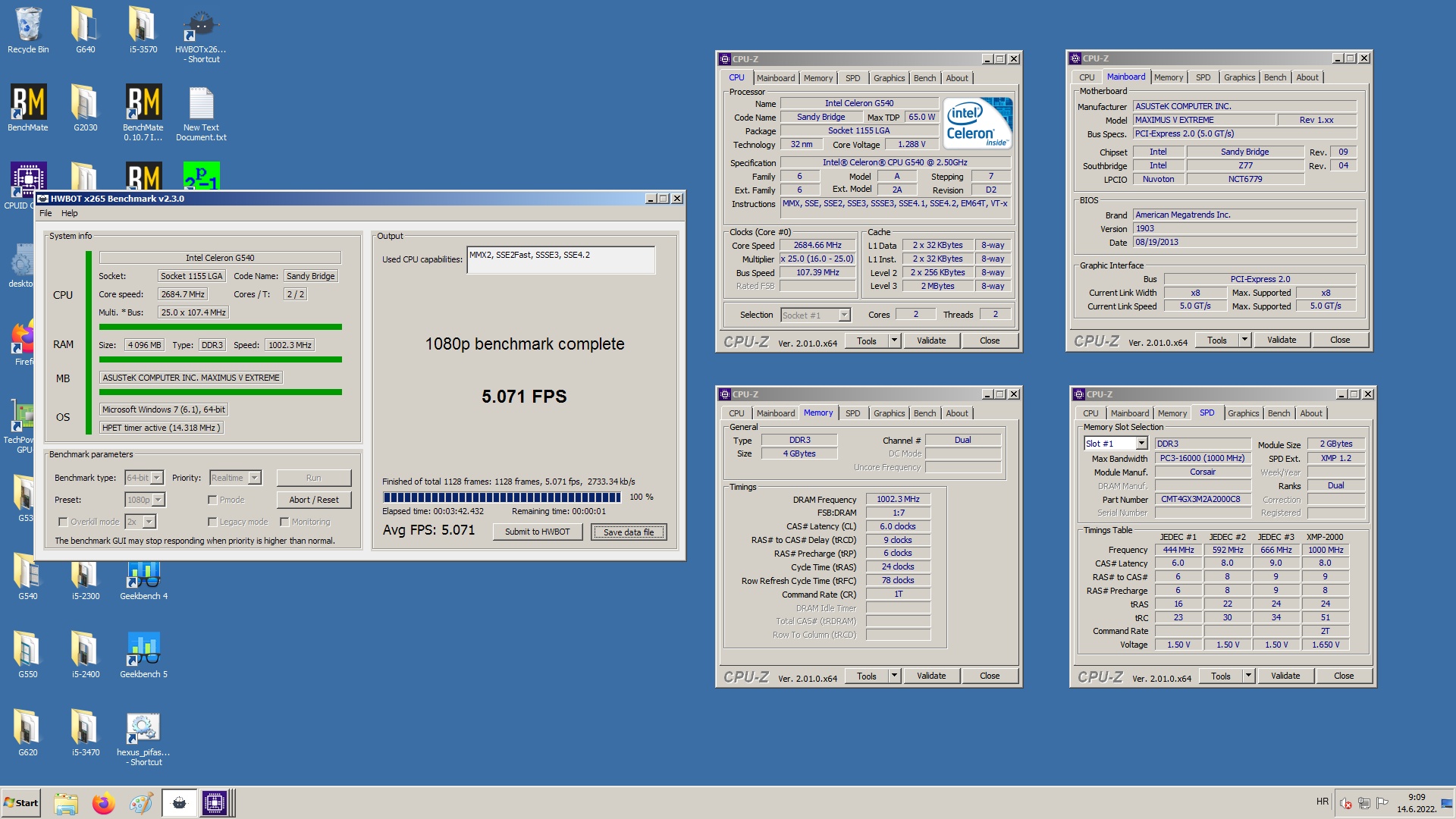The image size is (1456, 819).
Task: Click Validate in the SPD CPU-Z window
Action: click(x=1285, y=676)
